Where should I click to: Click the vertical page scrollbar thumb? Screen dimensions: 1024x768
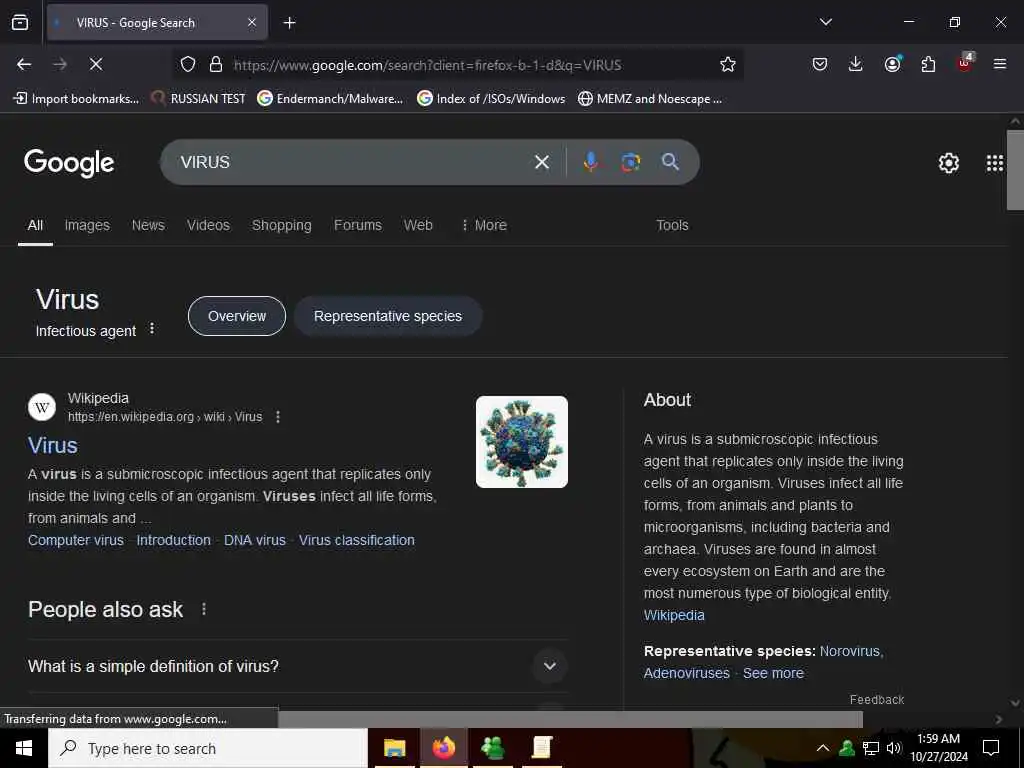[1015, 170]
